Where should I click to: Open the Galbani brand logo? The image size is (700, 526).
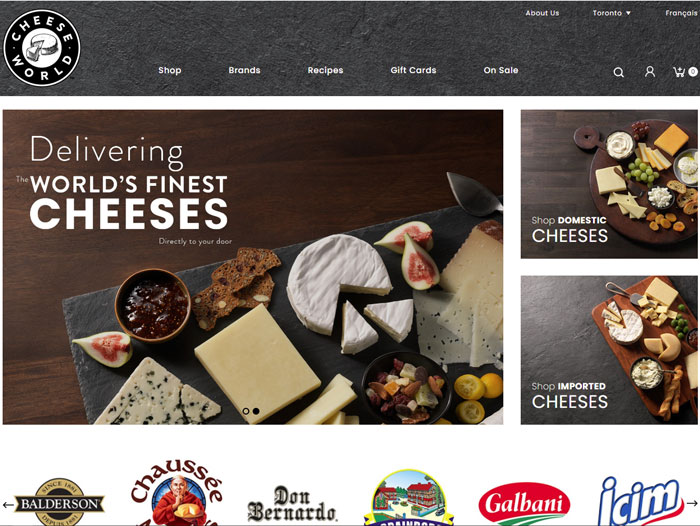coord(524,504)
